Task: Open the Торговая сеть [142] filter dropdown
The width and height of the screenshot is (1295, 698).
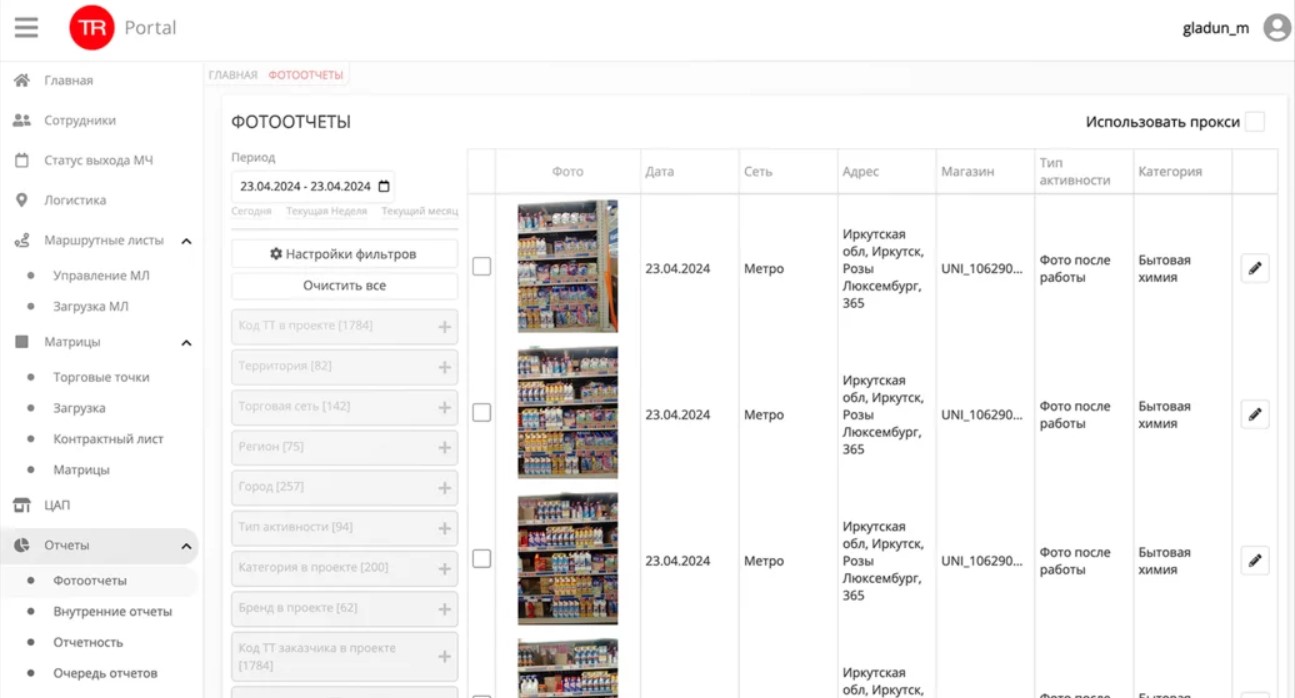Action: tap(344, 407)
